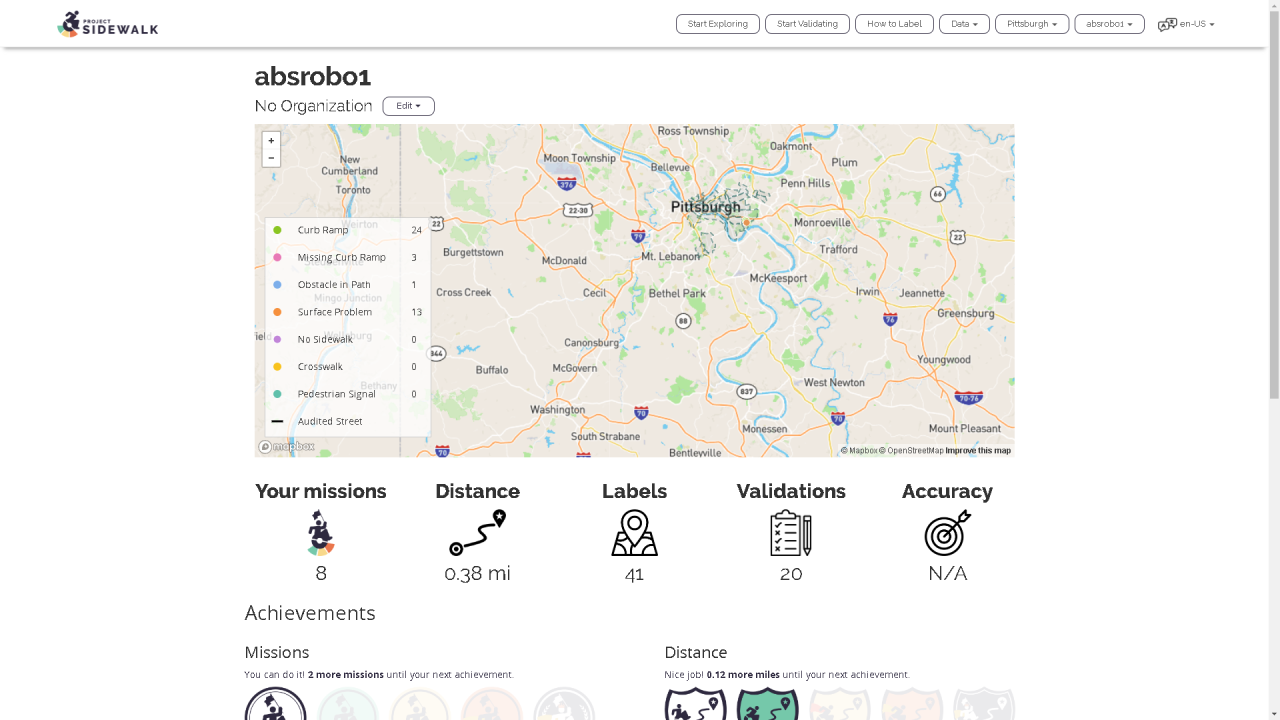The height and width of the screenshot is (720, 1280).
Task: Click the second Missions achievement badge
Action: coord(347,704)
